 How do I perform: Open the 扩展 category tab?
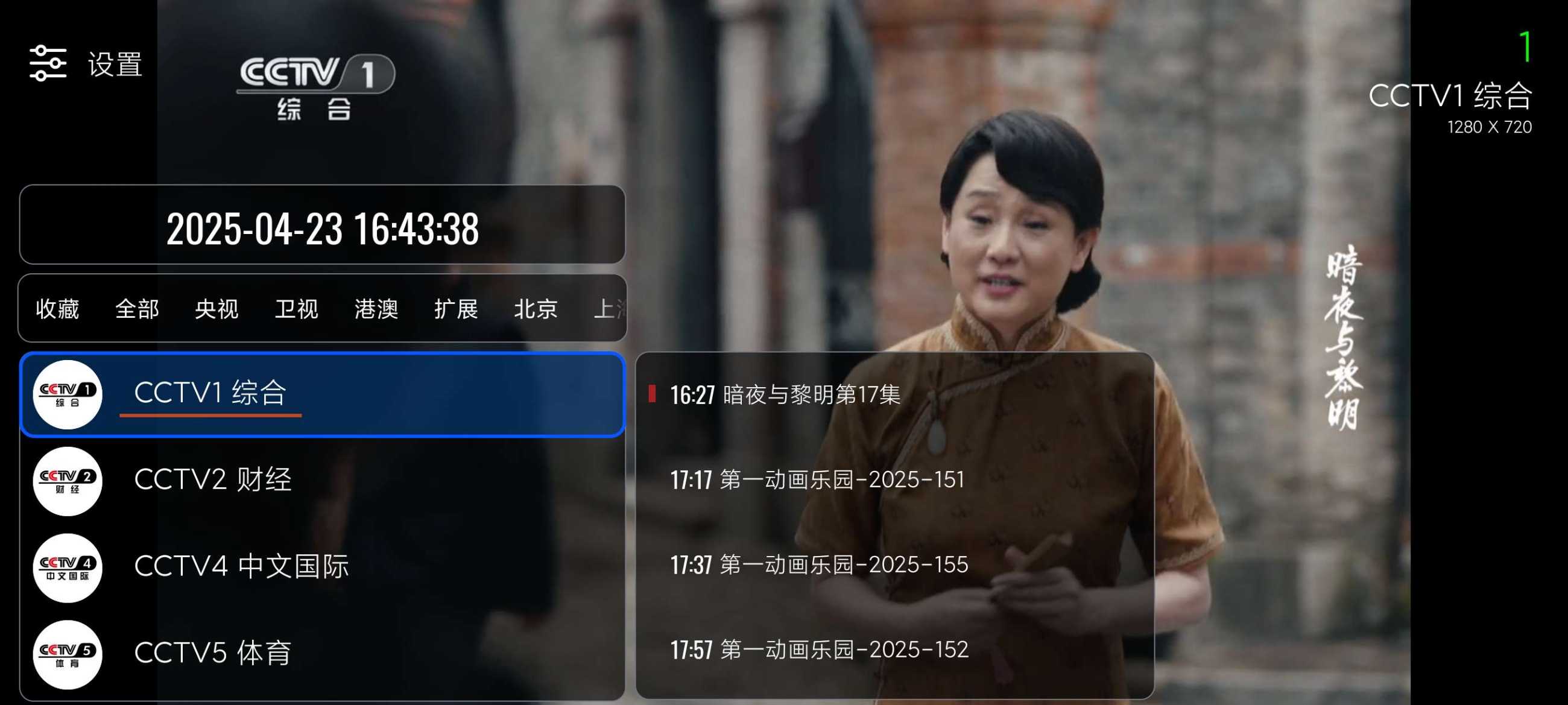(x=456, y=309)
